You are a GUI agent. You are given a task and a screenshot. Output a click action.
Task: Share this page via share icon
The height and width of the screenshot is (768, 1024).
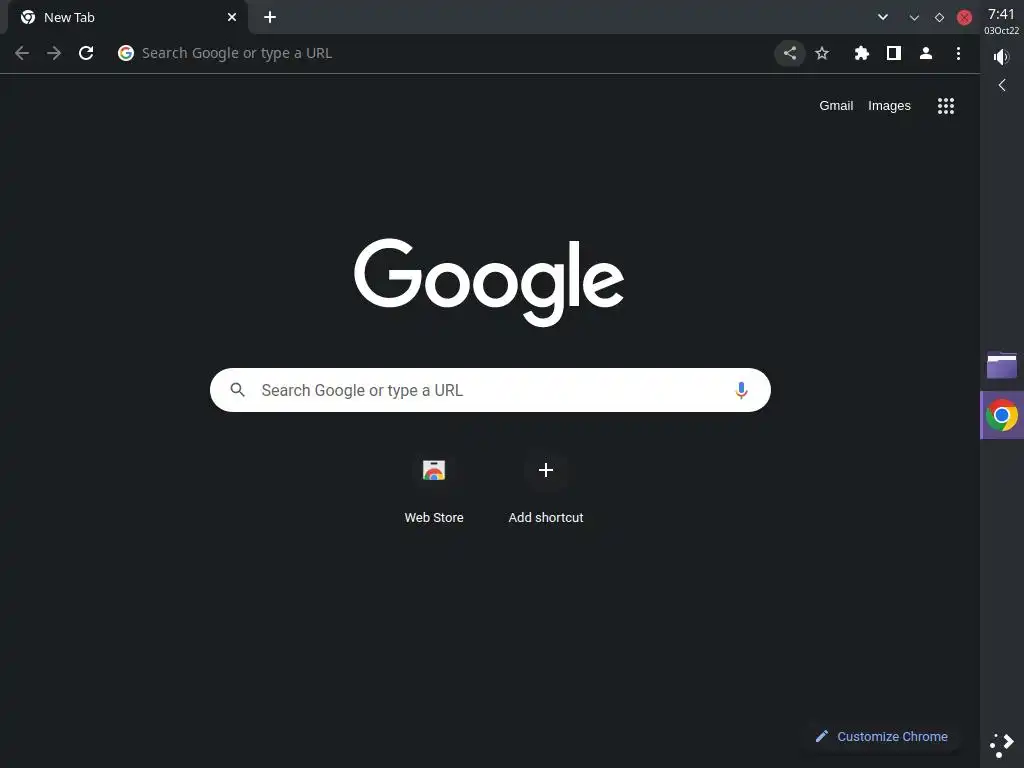click(790, 53)
